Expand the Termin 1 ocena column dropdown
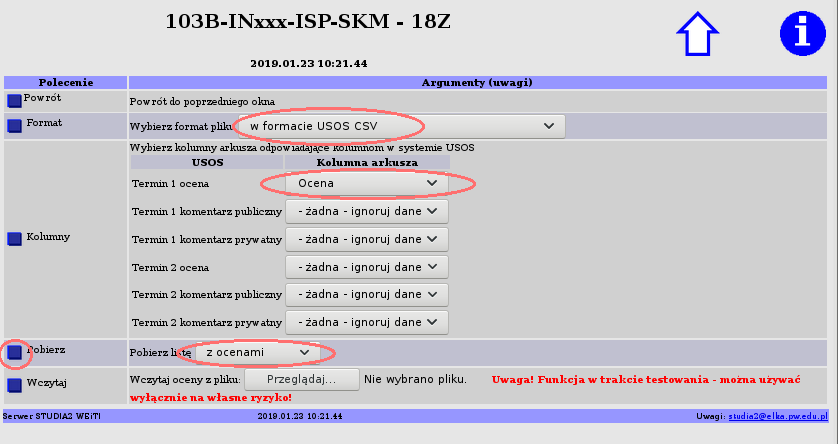The width and height of the screenshot is (838, 444). click(x=367, y=183)
